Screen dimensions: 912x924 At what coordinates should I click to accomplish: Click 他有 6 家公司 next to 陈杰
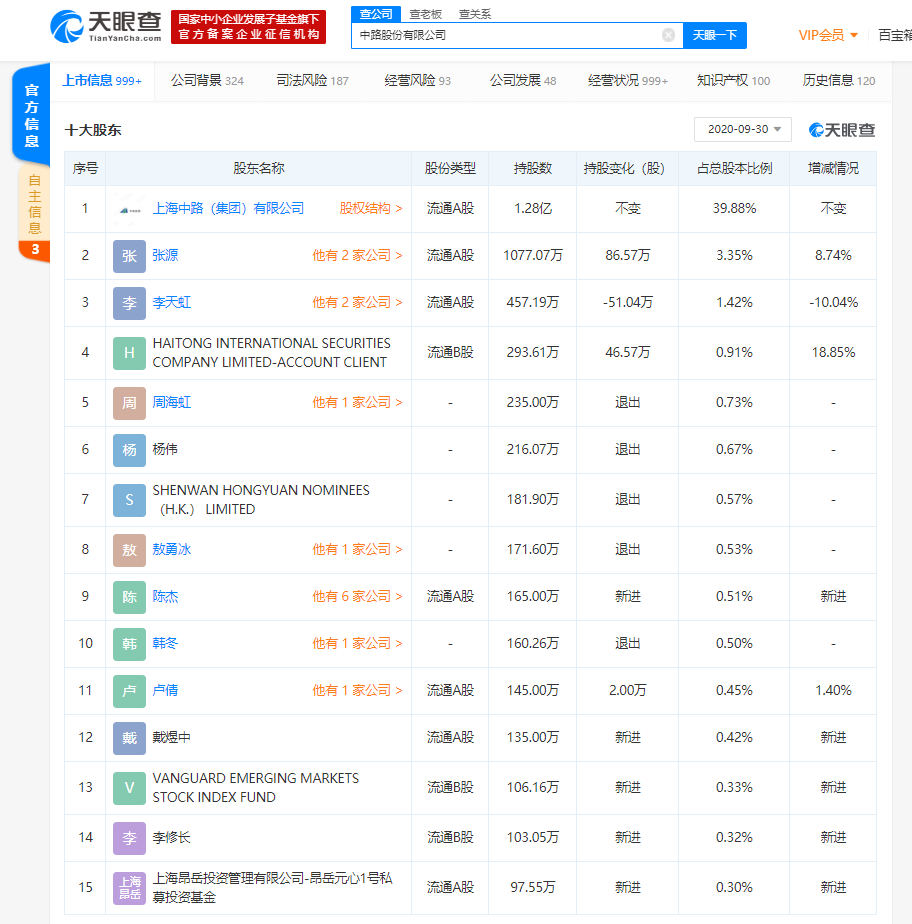tap(357, 597)
